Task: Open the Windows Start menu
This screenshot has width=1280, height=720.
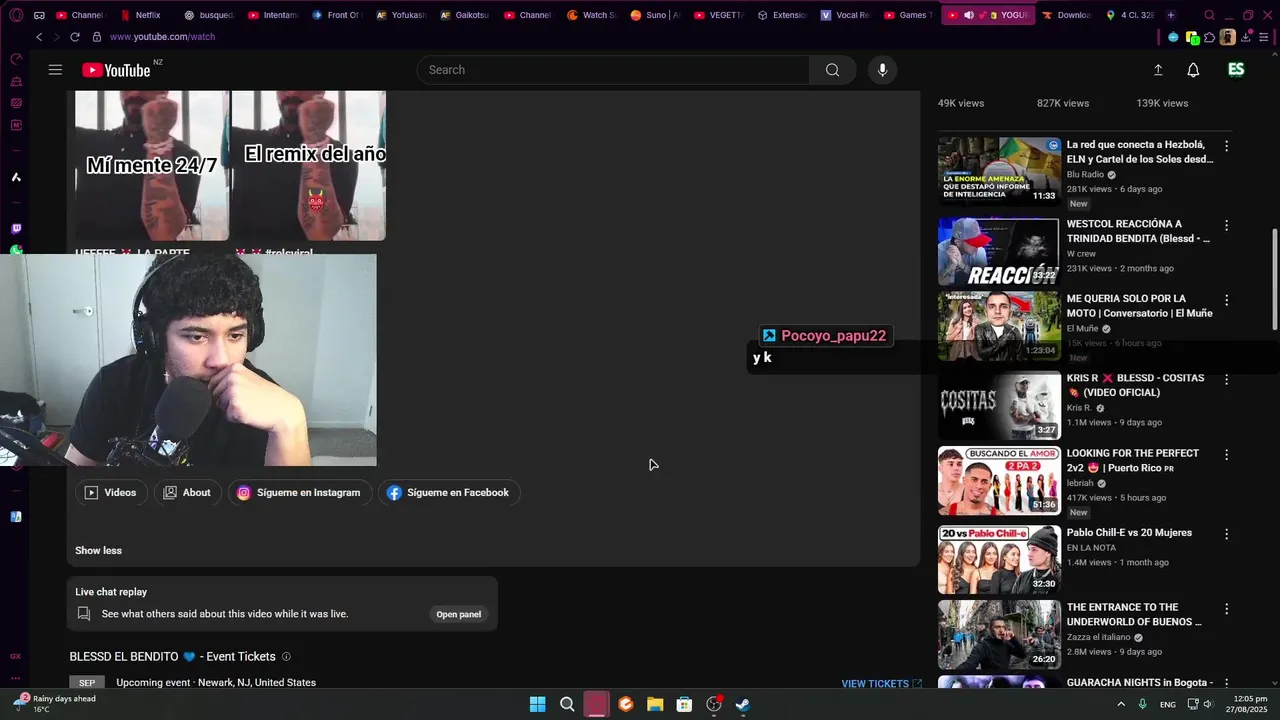Action: (x=537, y=704)
